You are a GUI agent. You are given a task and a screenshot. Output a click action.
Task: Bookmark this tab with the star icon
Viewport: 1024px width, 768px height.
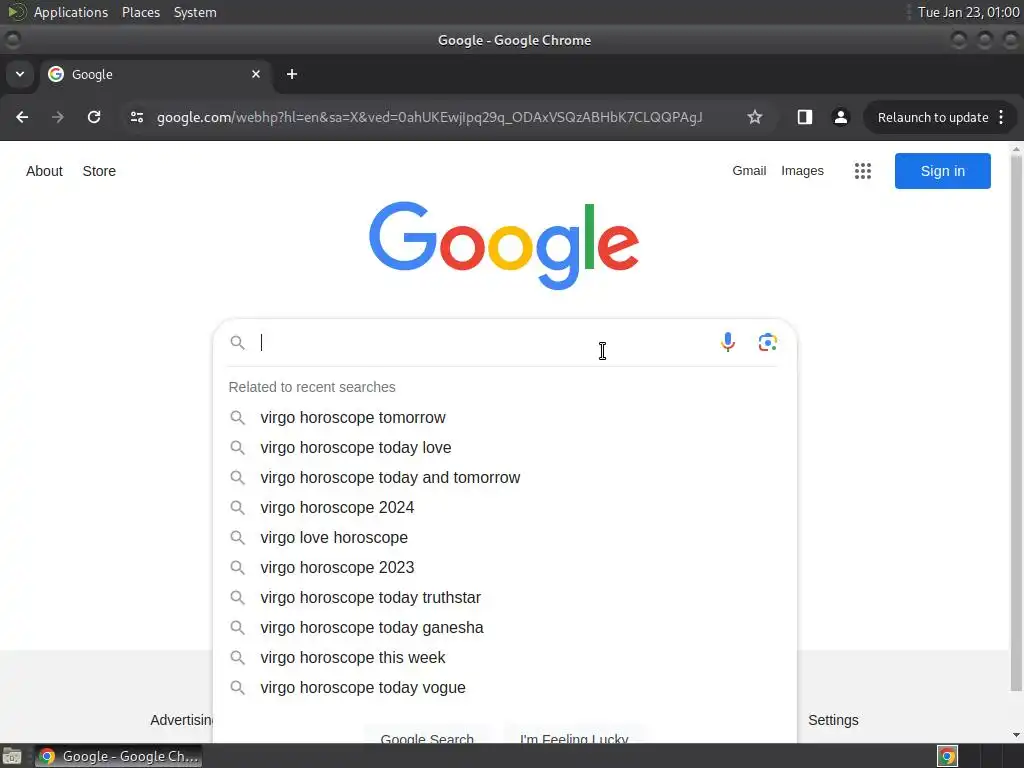(x=755, y=117)
